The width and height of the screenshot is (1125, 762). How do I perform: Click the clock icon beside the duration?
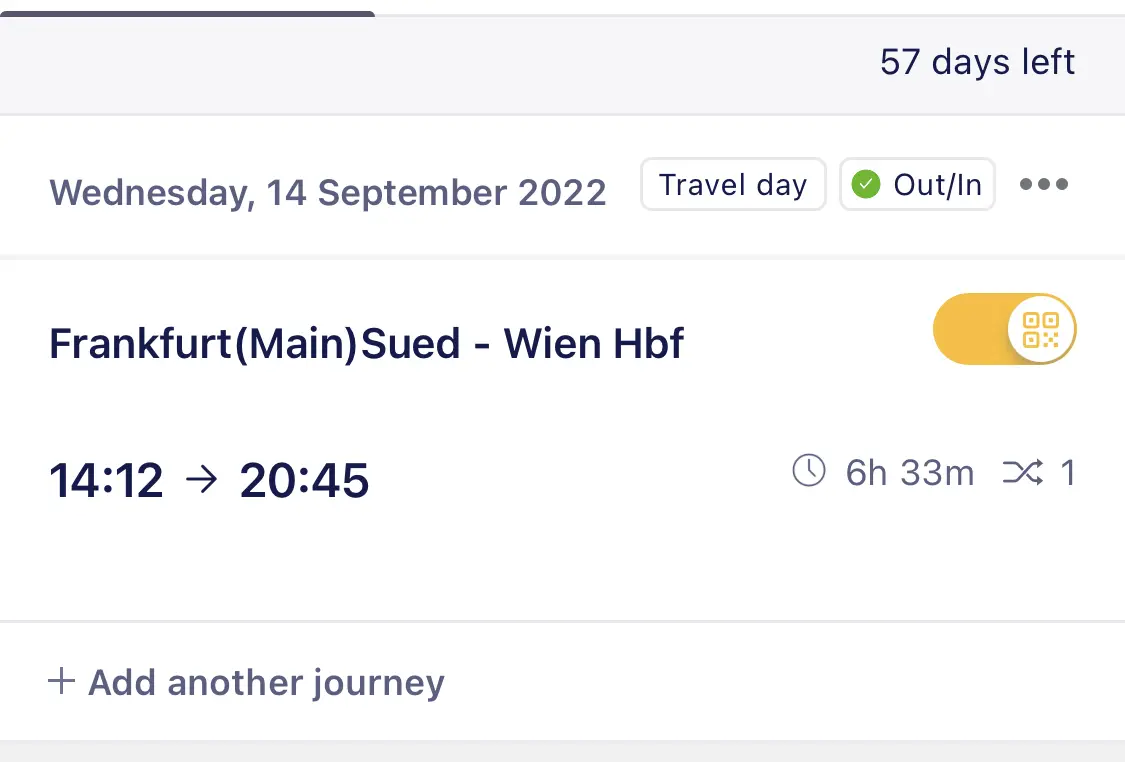809,470
